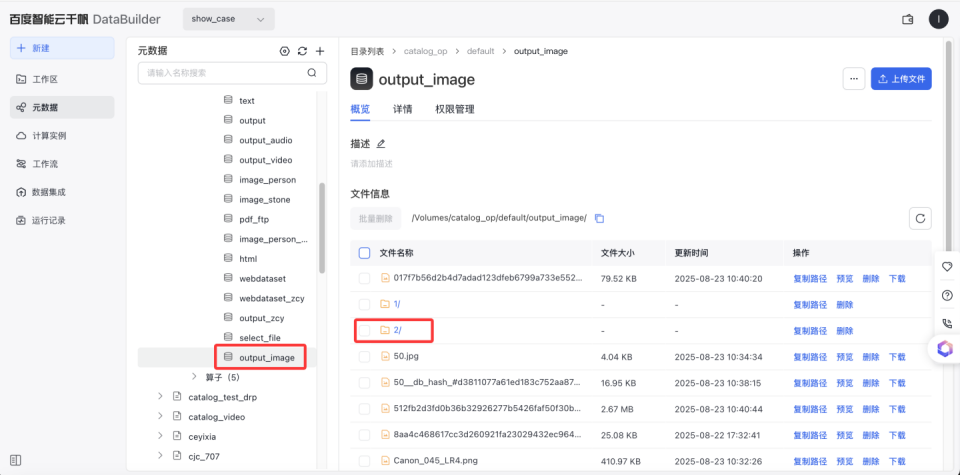The width and height of the screenshot is (960, 475).
Task: Copy path of 017f7b56d2b4d7 file
Action: point(810,279)
